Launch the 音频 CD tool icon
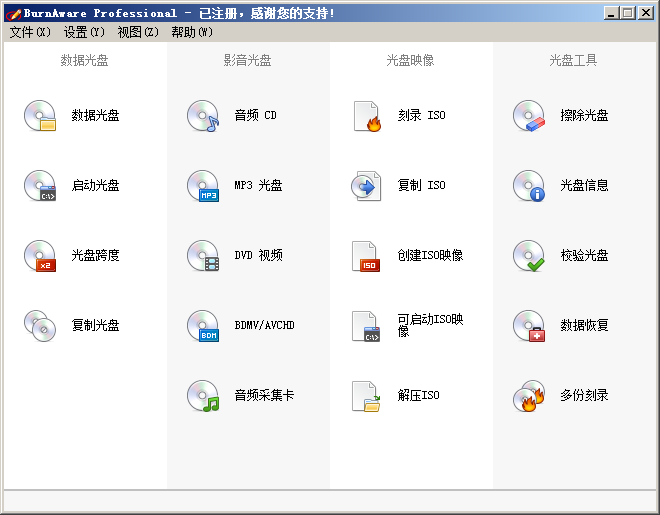Image resolution: width=660 pixels, height=515 pixels. point(203,116)
